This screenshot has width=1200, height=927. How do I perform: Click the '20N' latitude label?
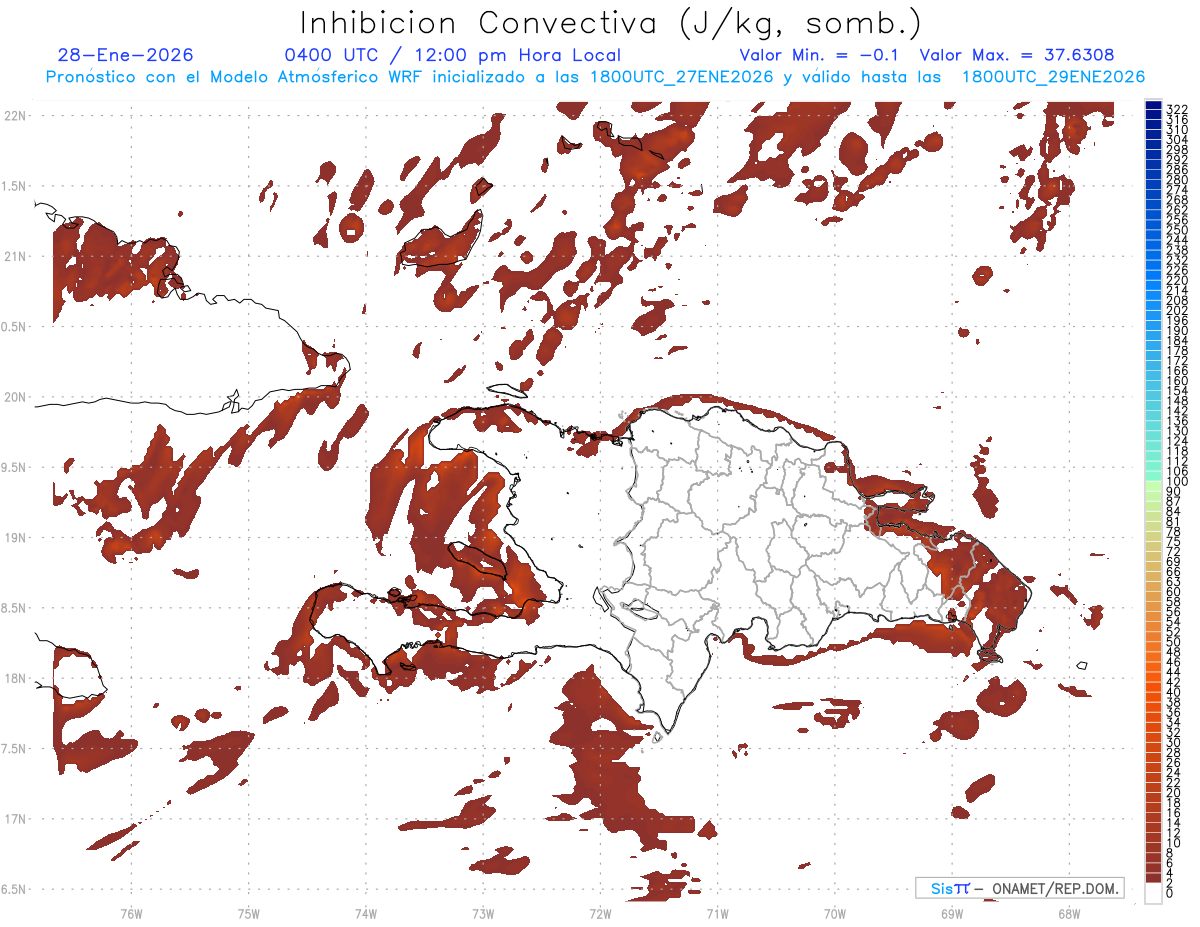click(x=14, y=397)
